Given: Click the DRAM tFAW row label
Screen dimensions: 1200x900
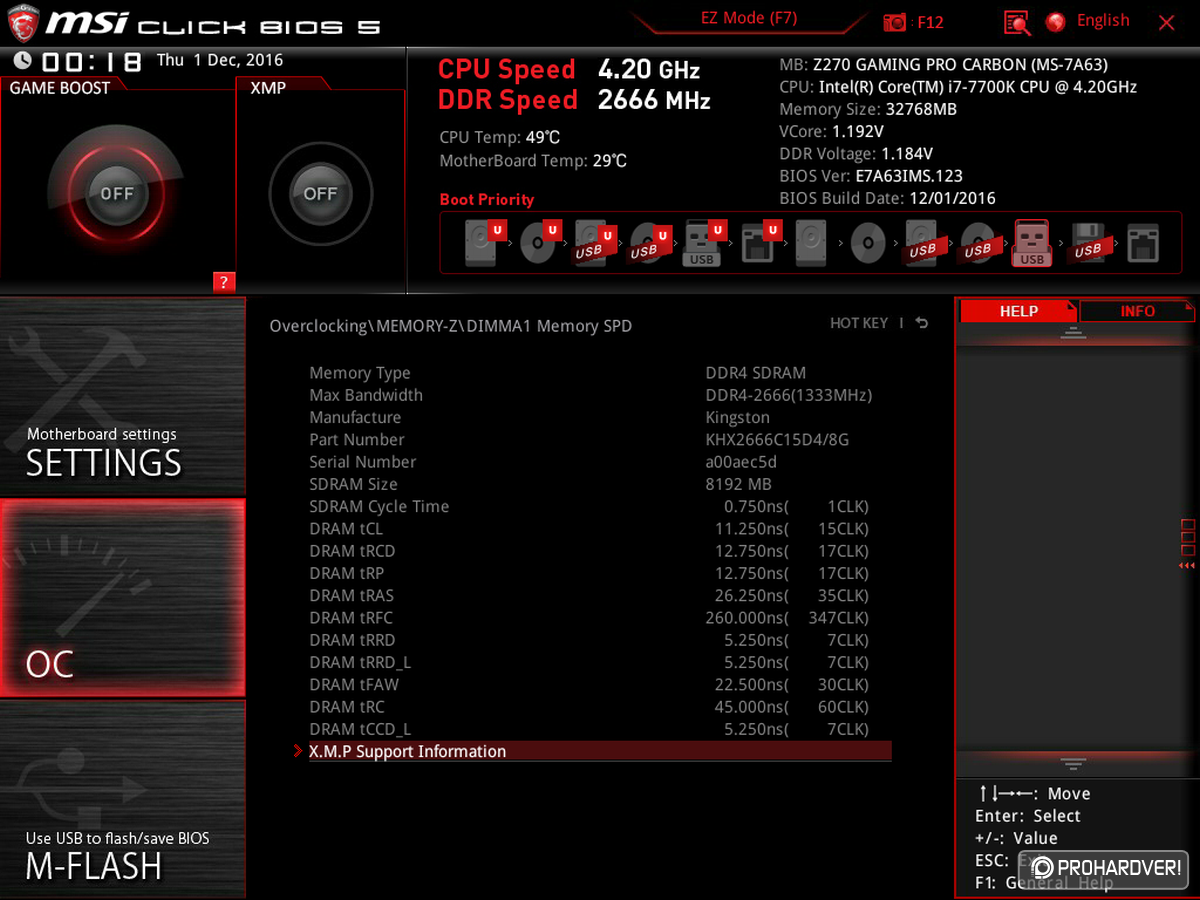Looking at the screenshot, I should click(x=354, y=685).
